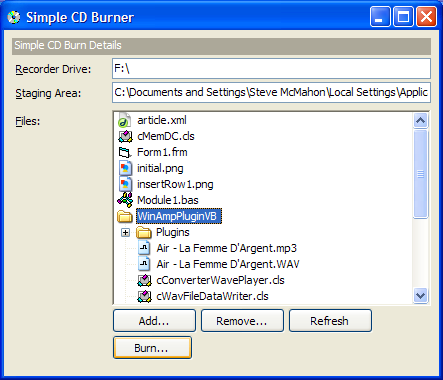Click the cConverterWavePlayer.cls file icon

click(144, 280)
